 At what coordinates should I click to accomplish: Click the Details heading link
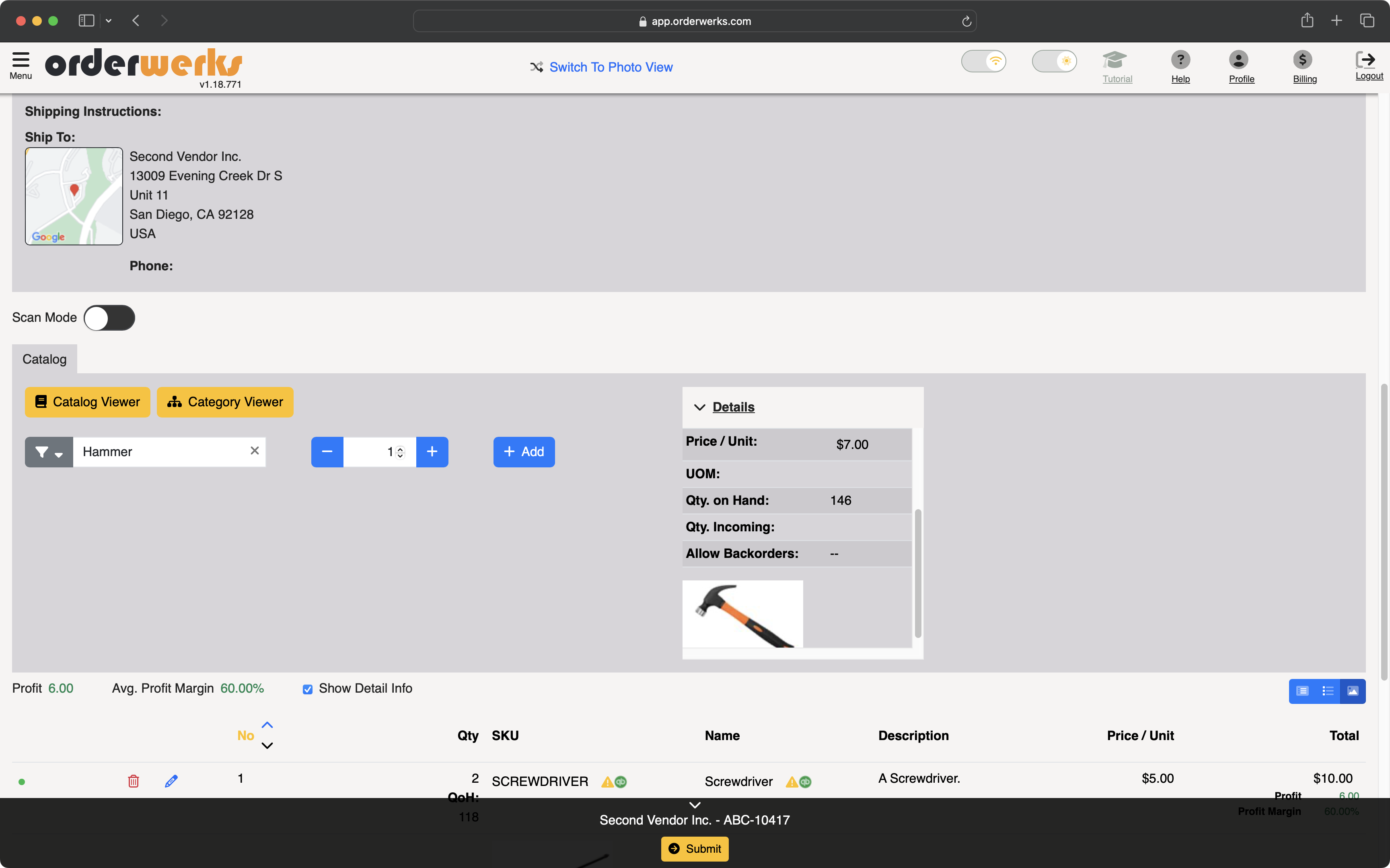click(734, 407)
